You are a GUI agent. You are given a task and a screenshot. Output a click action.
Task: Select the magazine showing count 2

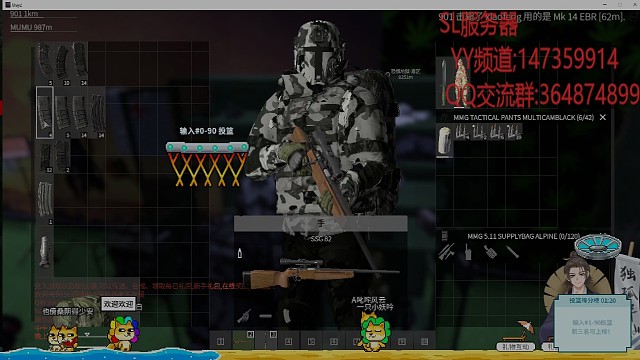pyautogui.click(x=62, y=156)
